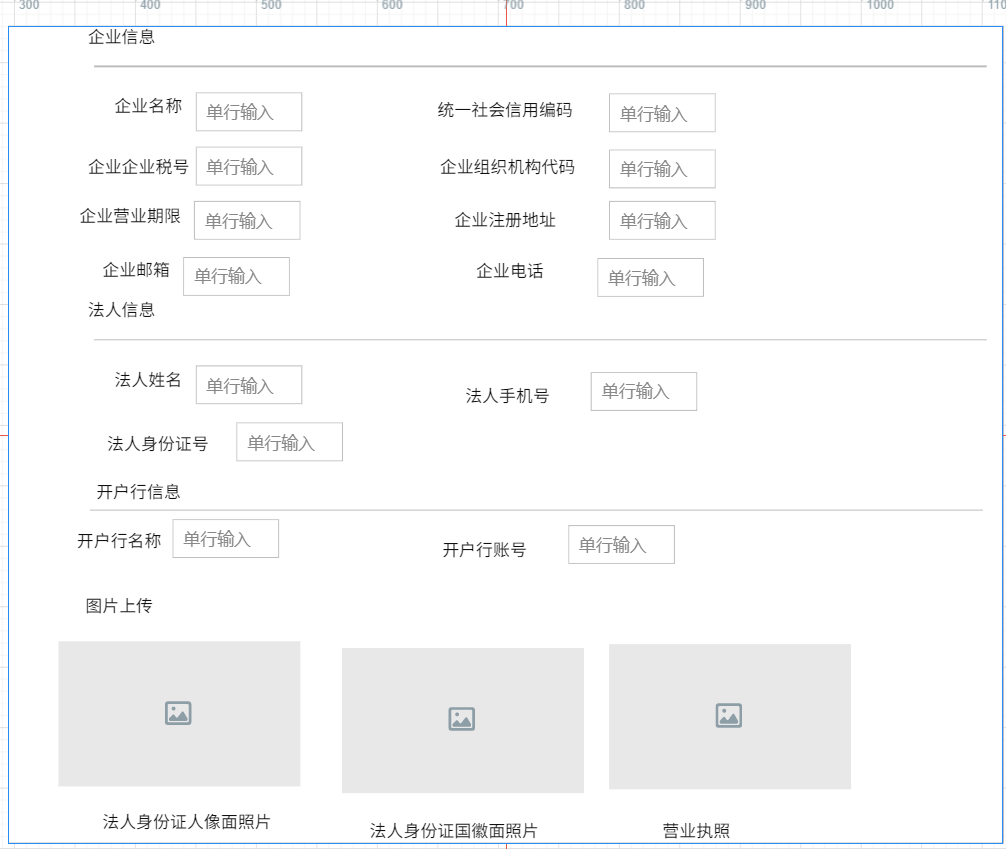
Task: Select the 法人身份证人像面照片 upload placeholder
Action: [179, 714]
